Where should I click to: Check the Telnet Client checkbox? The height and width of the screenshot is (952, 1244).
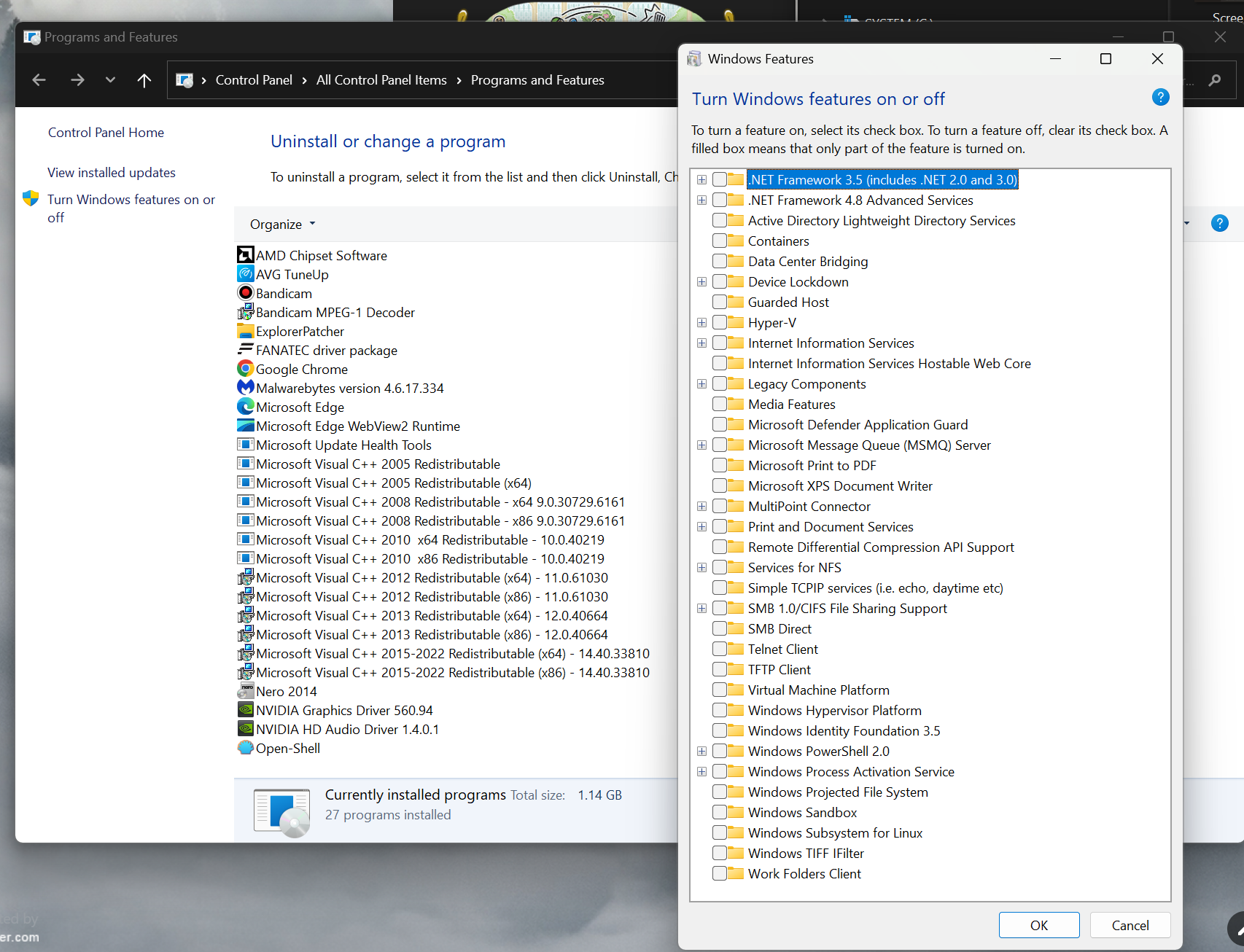[x=719, y=649]
